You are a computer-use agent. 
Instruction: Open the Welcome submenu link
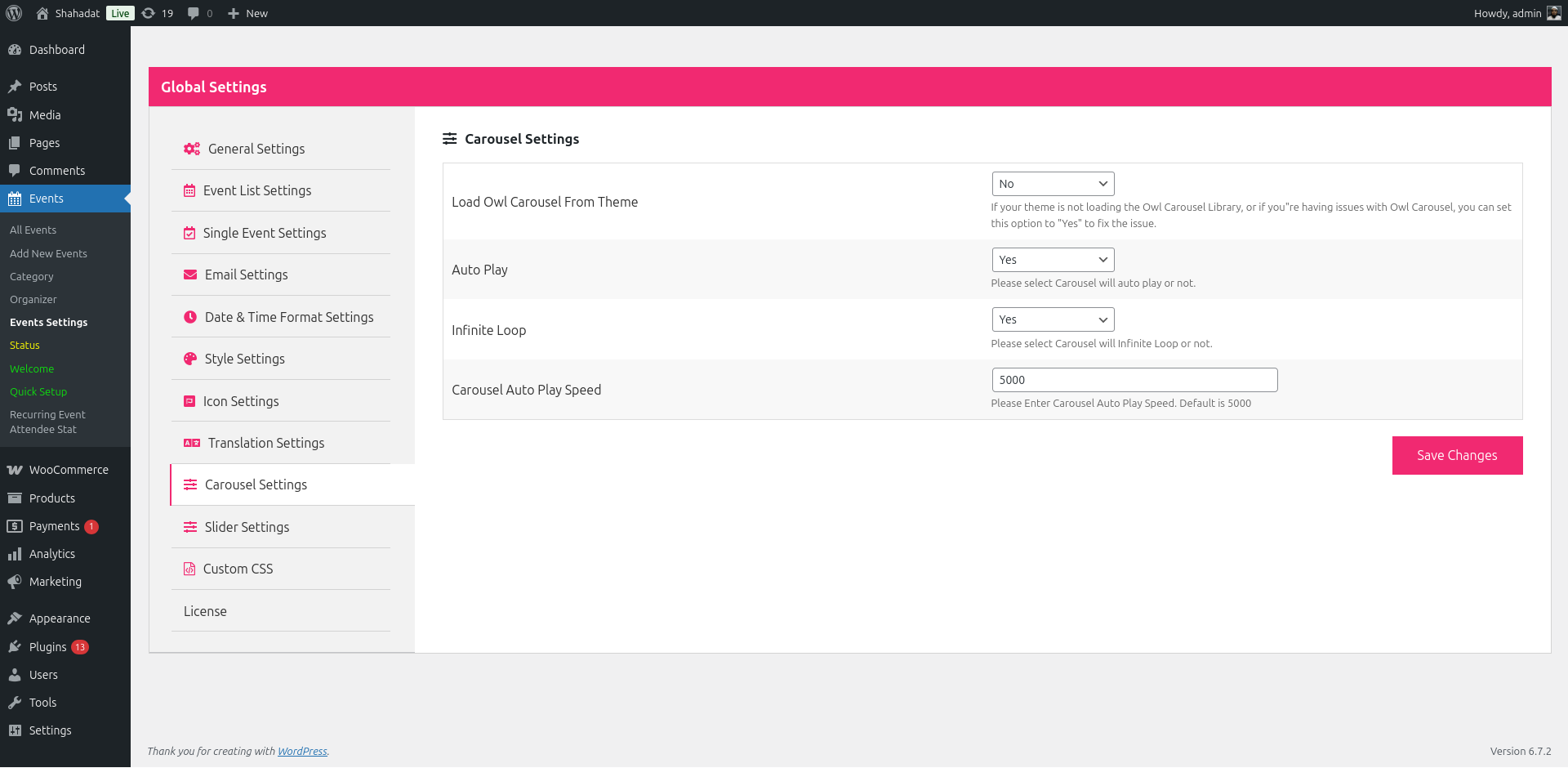point(31,369)
